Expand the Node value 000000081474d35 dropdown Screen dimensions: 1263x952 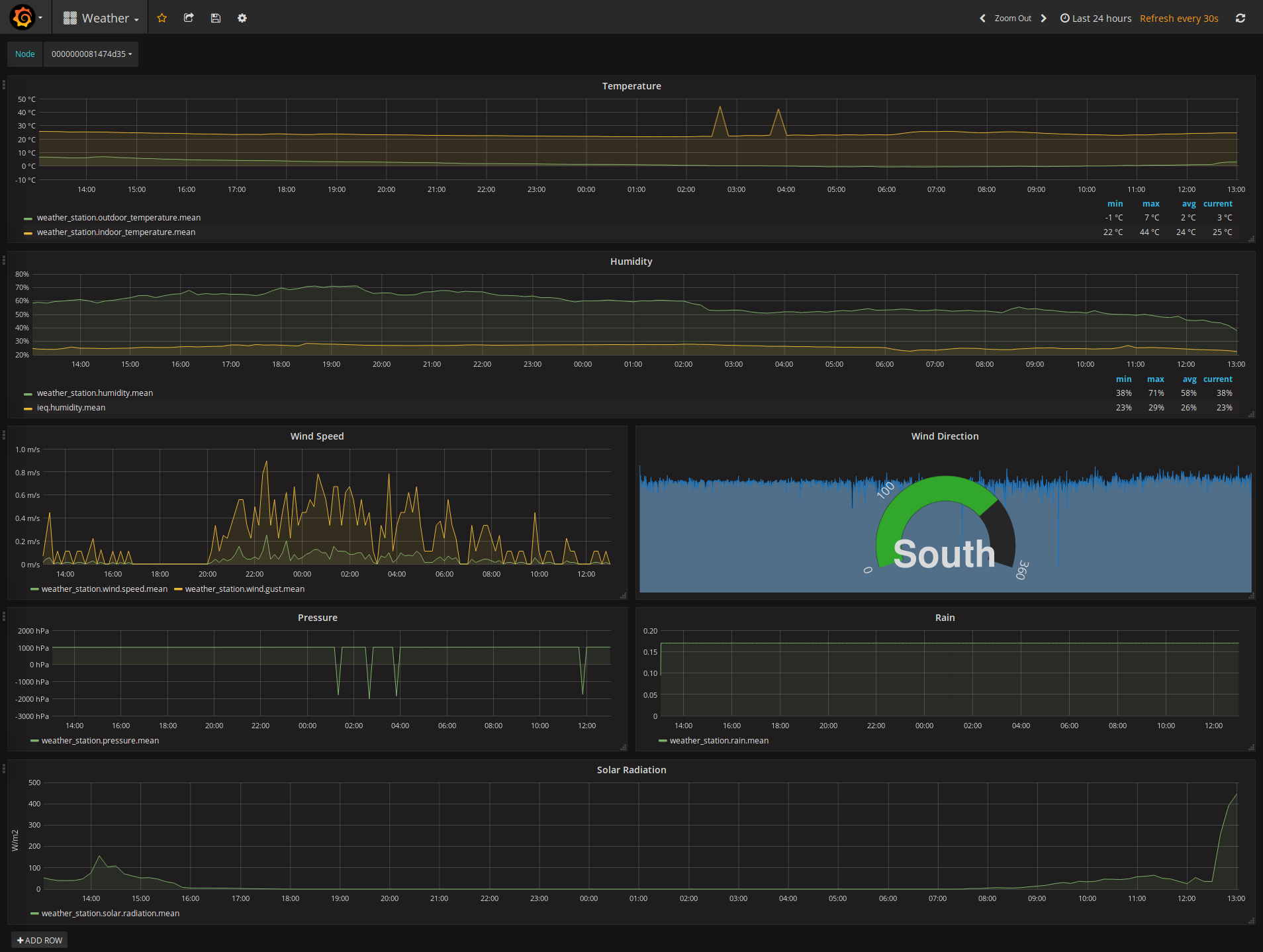[x=91, y=54]
